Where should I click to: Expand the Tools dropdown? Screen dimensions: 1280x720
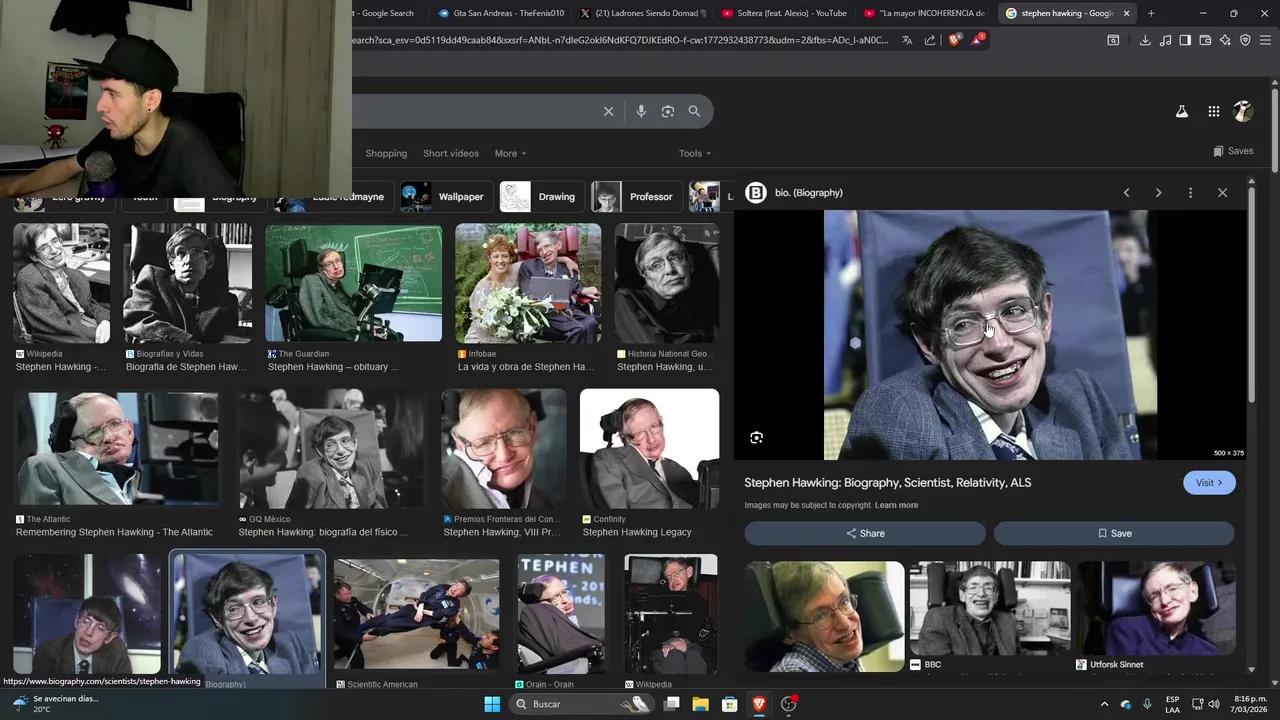[x=695, y=153]
